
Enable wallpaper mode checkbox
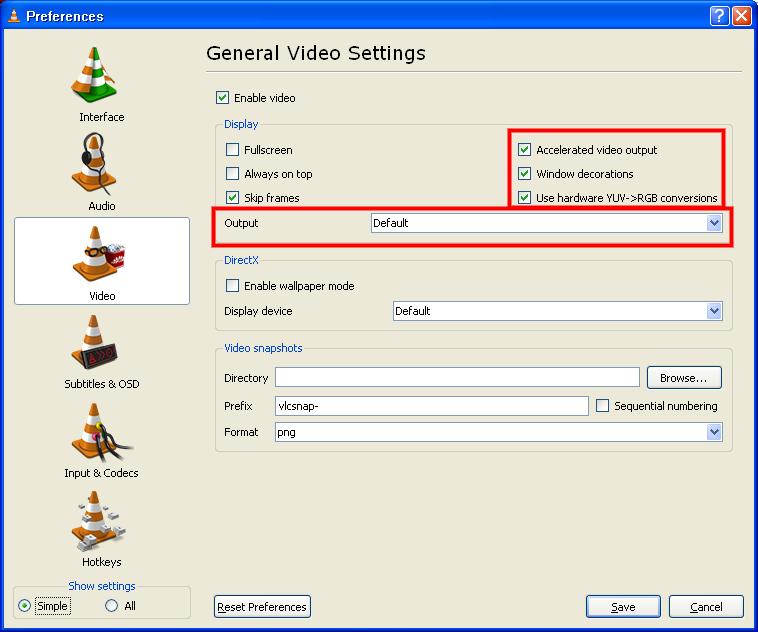[233, 285]
